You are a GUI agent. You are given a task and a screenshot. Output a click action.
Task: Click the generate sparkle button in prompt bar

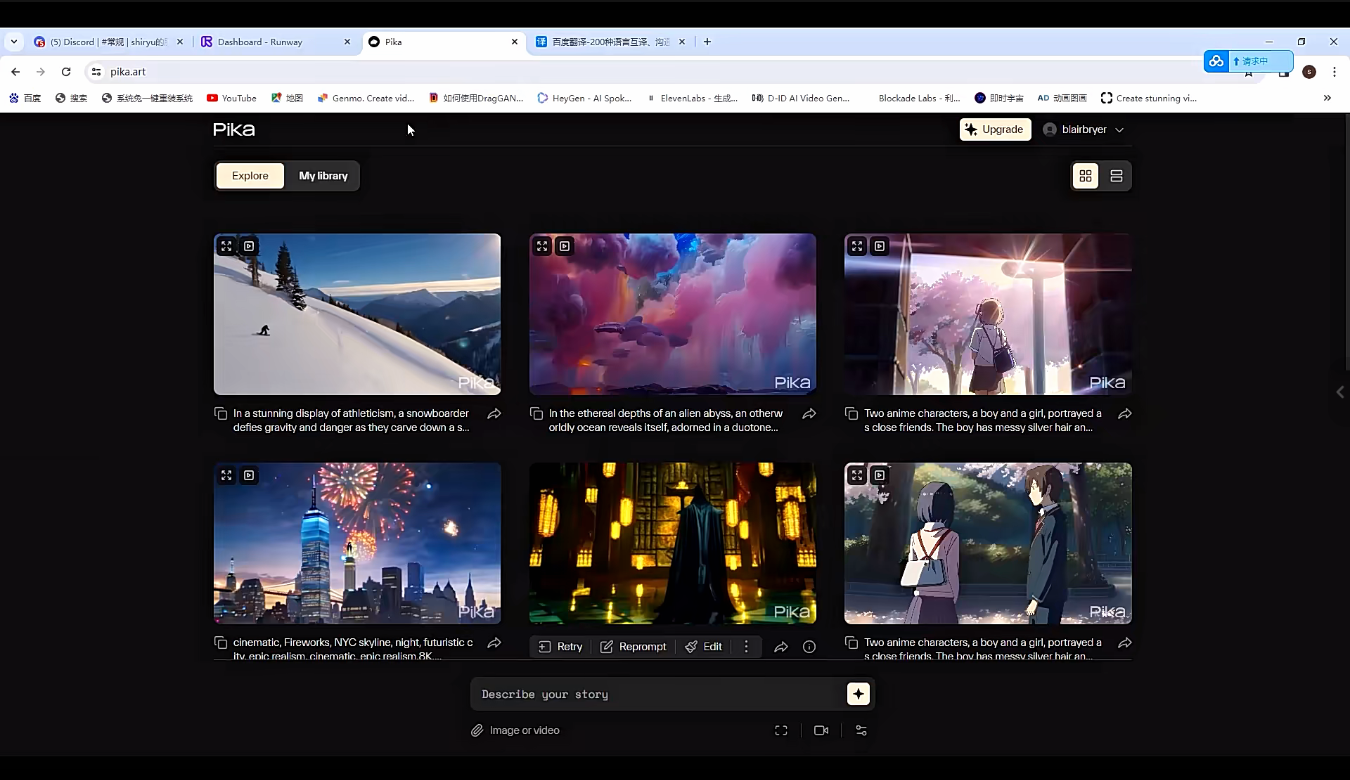pos(858,694)
